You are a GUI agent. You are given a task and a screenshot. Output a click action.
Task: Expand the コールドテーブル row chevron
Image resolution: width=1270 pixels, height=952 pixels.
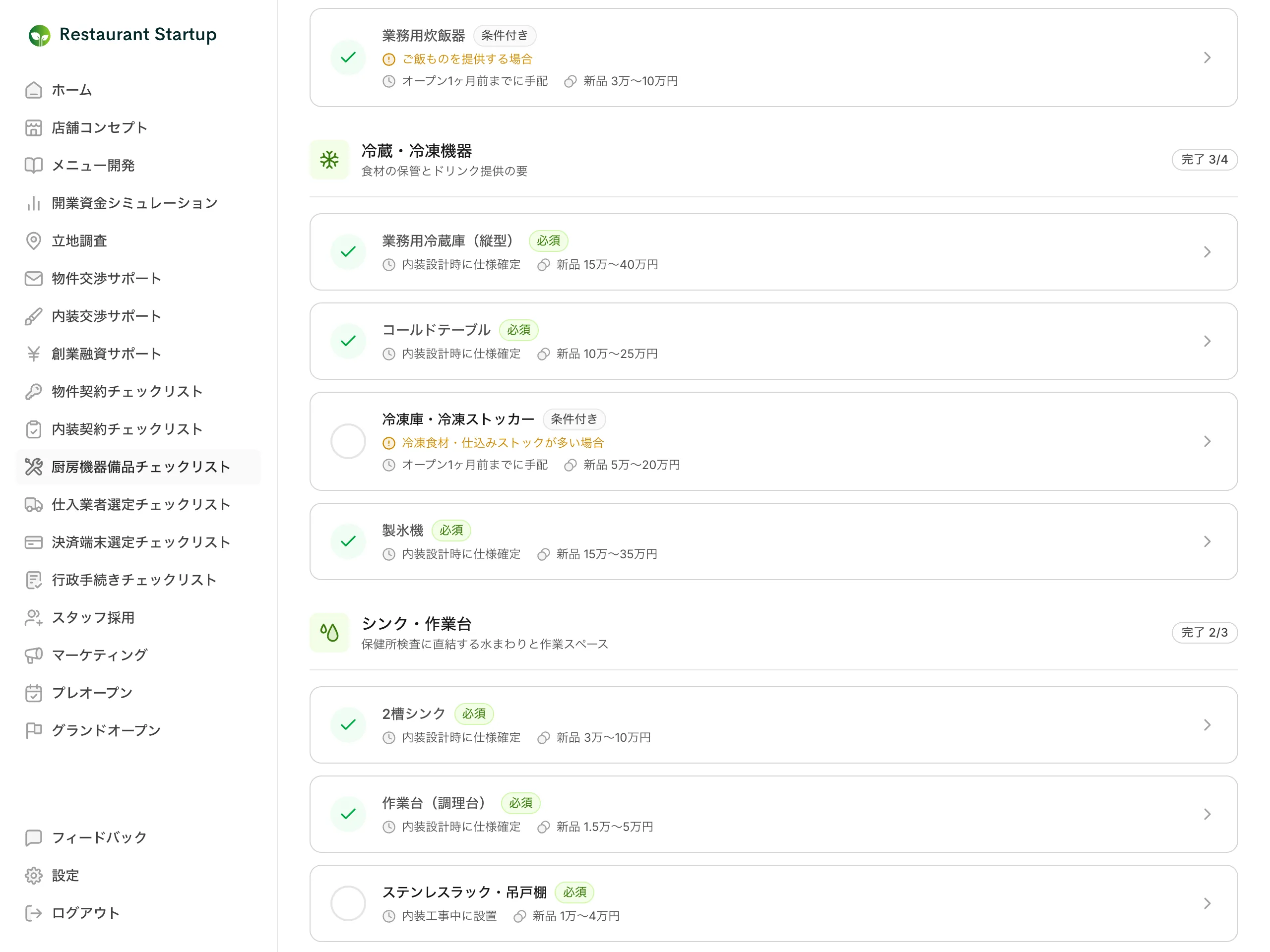[x=1207, y=341]
